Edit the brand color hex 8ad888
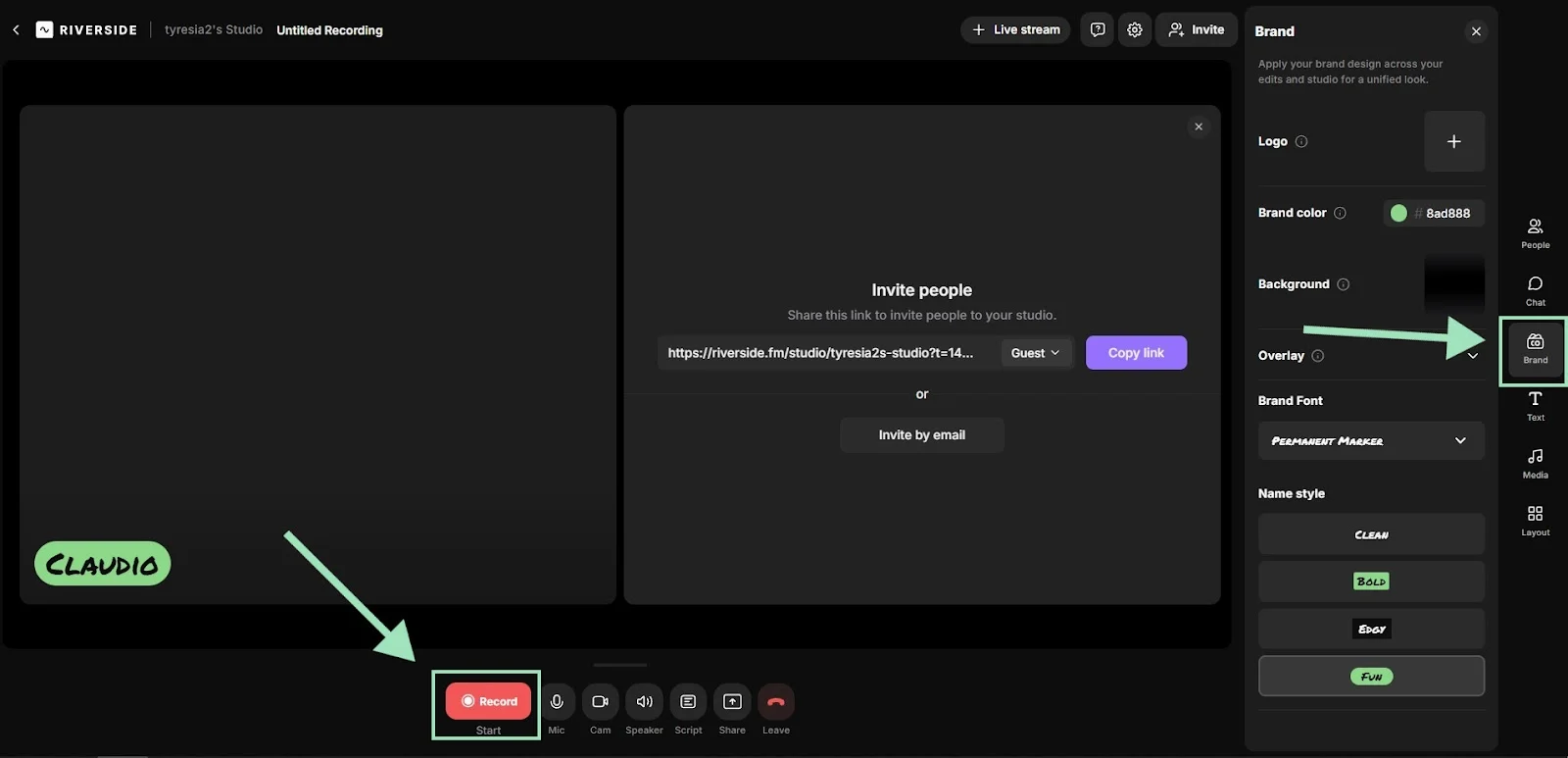 (x=1447, y=213)
